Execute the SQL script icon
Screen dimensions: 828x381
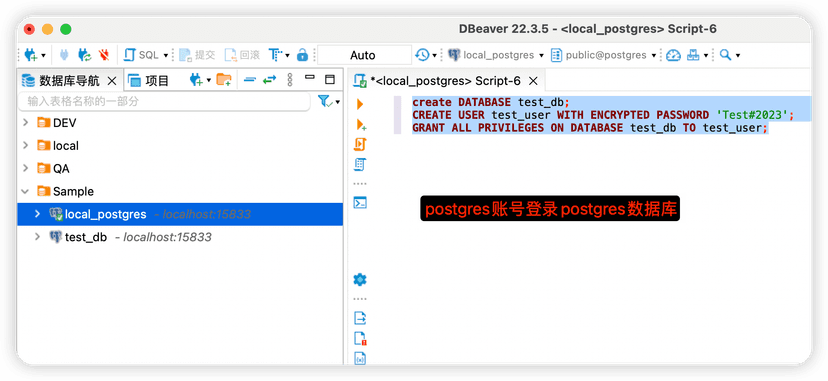click(360, 145)
